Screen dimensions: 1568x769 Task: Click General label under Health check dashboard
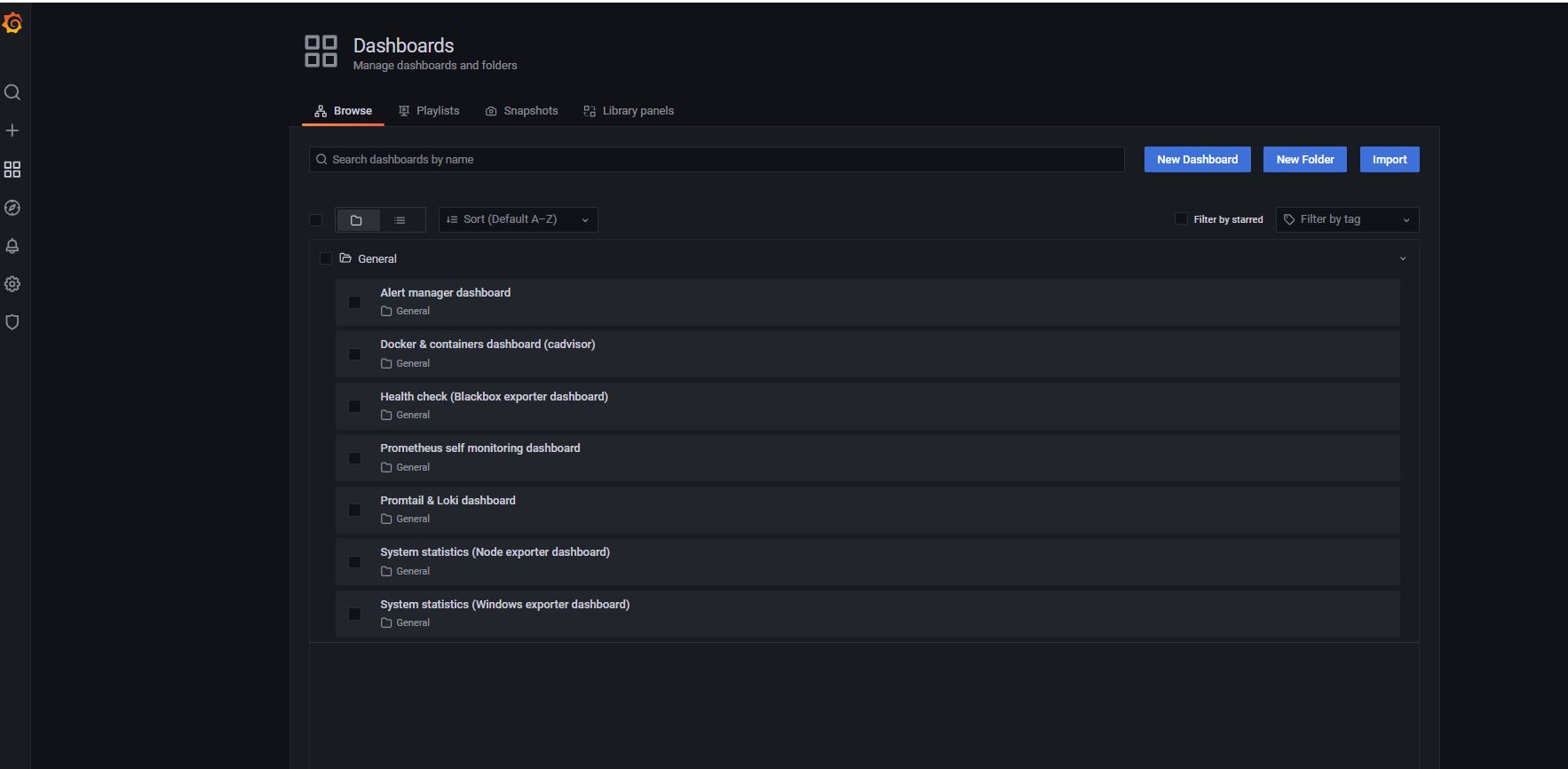click(413, 416)
